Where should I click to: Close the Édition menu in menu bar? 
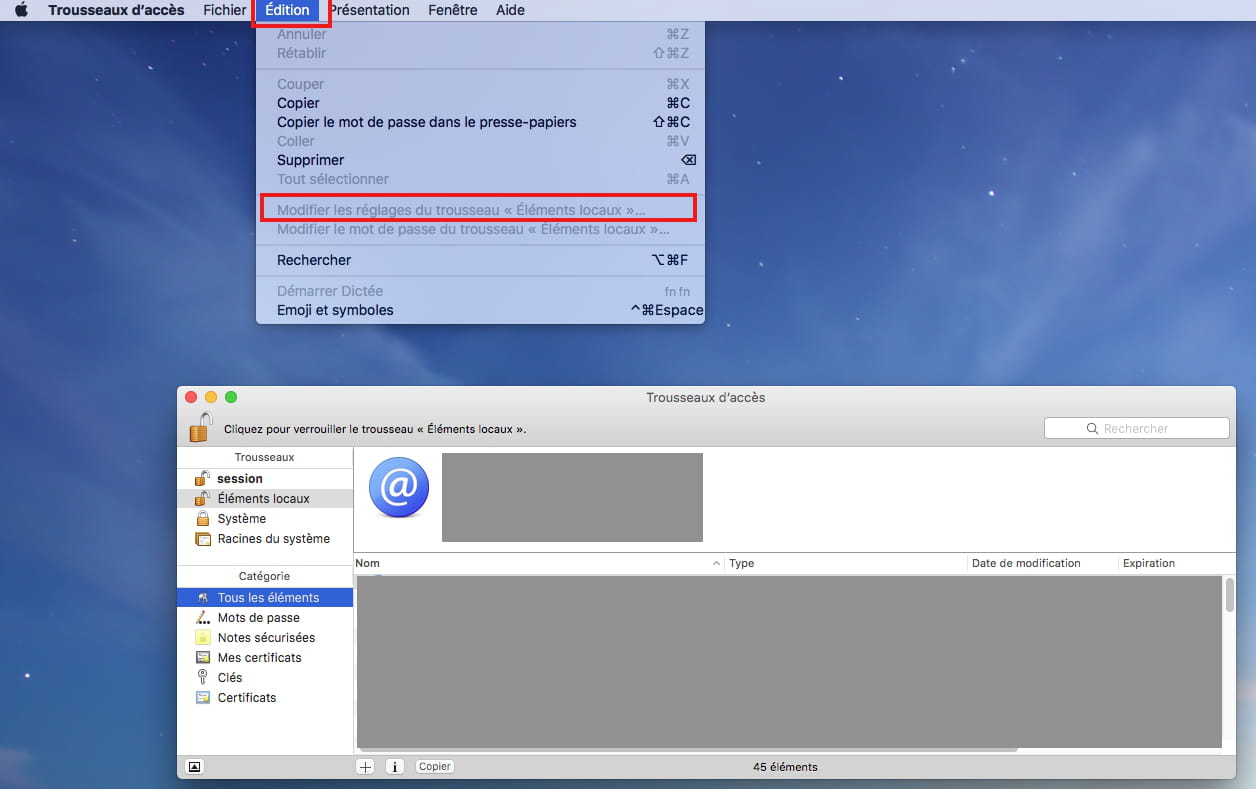pyautogui.click(x=288, y=10)
